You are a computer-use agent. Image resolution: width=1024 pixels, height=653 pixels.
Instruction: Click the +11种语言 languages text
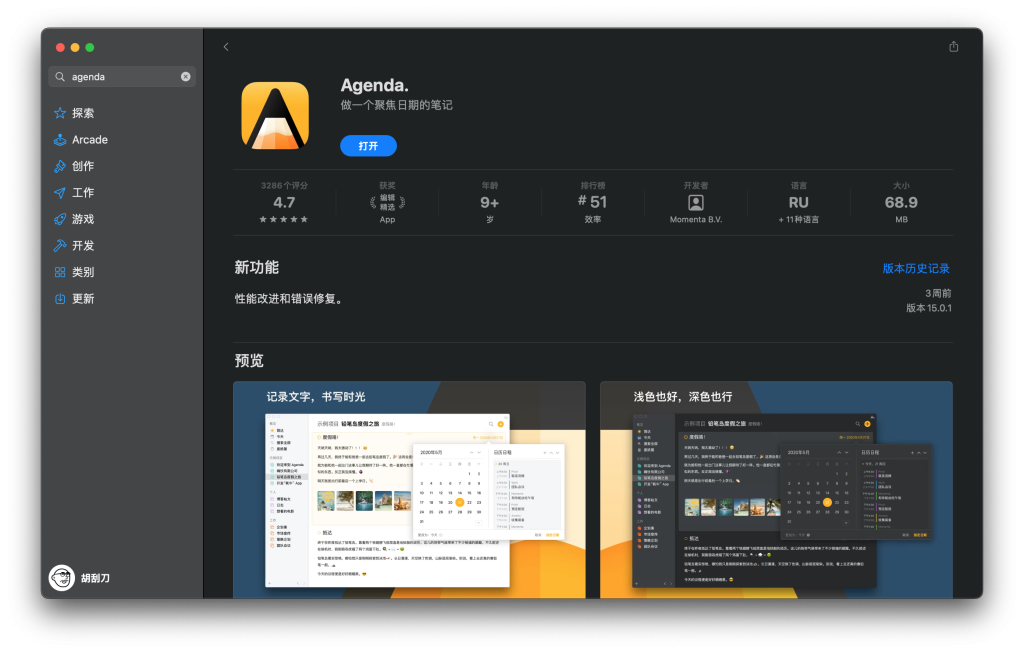coord(798,219)
